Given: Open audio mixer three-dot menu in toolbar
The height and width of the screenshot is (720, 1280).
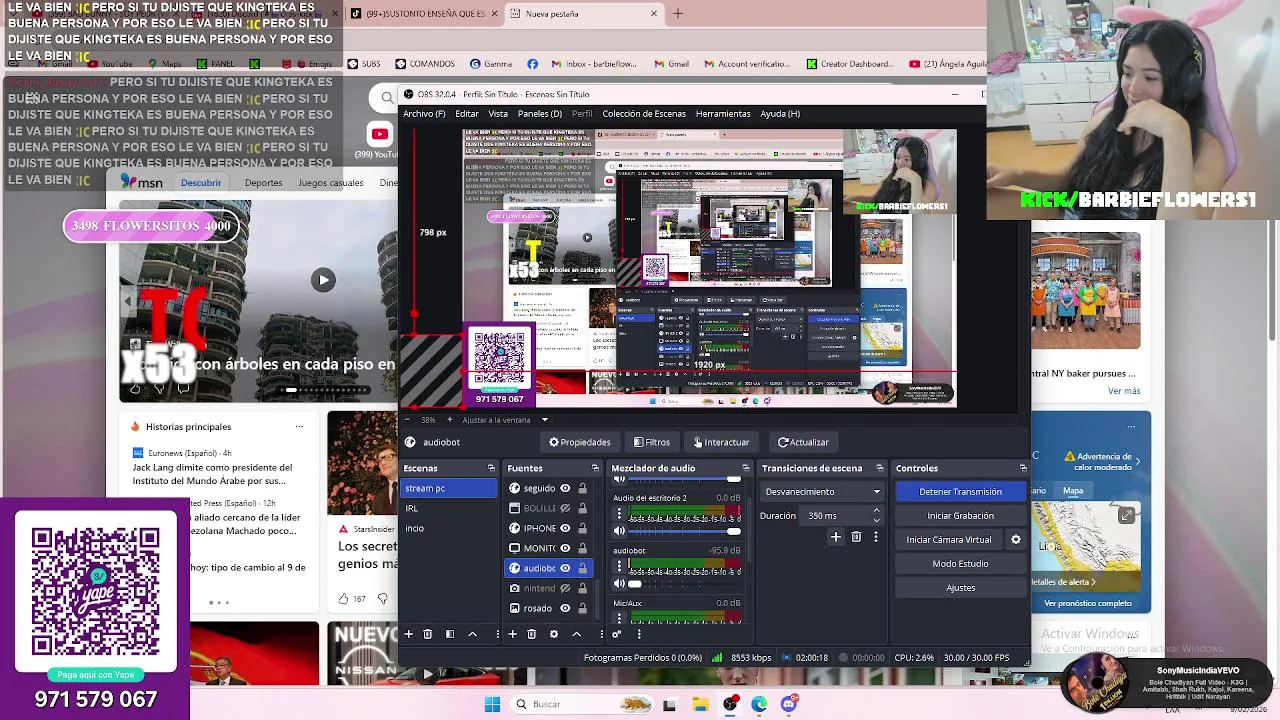Looking at the screenshot, I should pos(638,634).
